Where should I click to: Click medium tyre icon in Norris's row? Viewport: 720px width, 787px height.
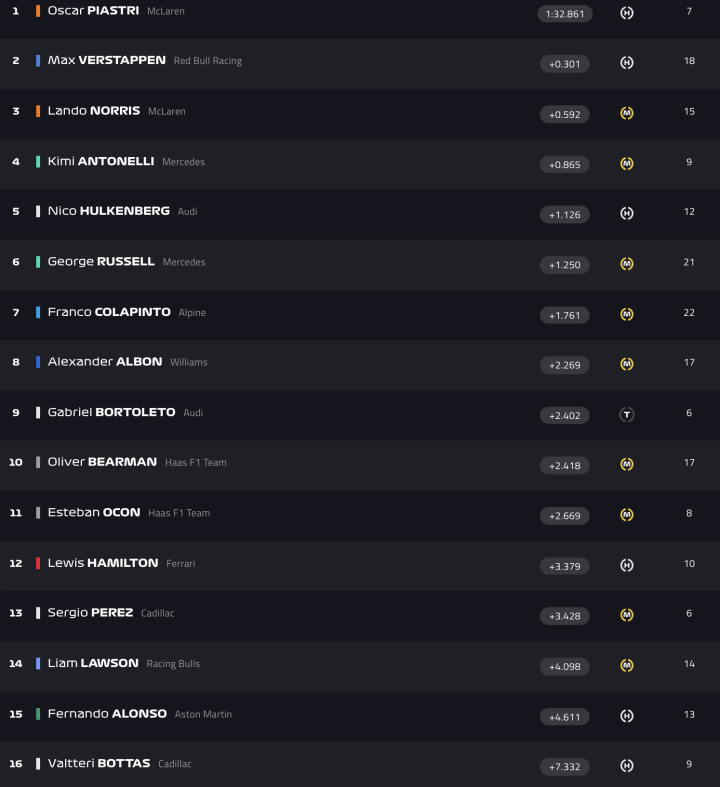[626, 113]
